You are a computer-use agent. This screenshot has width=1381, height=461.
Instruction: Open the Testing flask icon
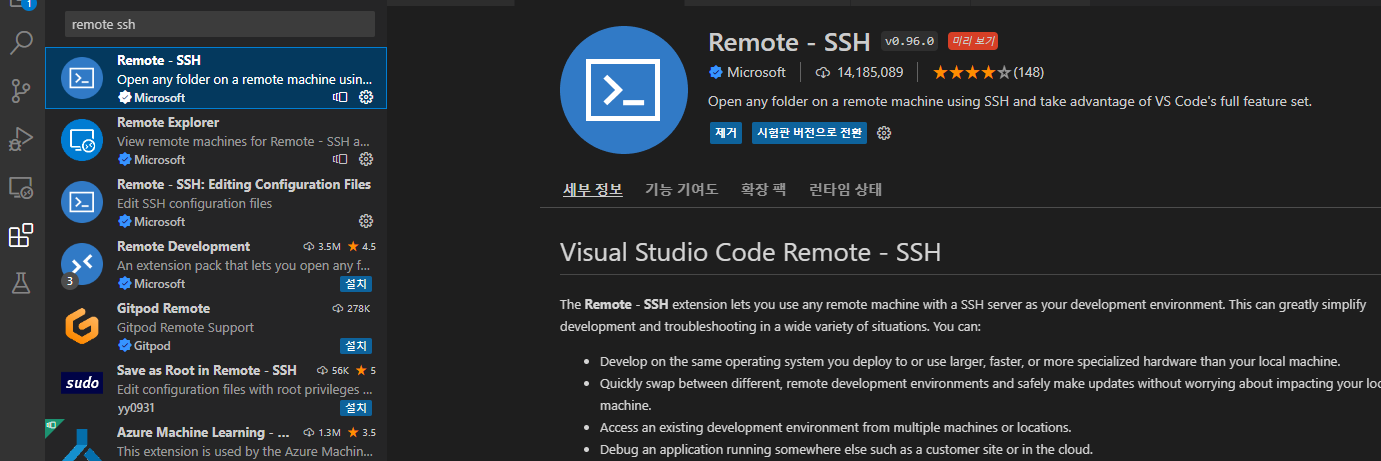click(21, 283)
